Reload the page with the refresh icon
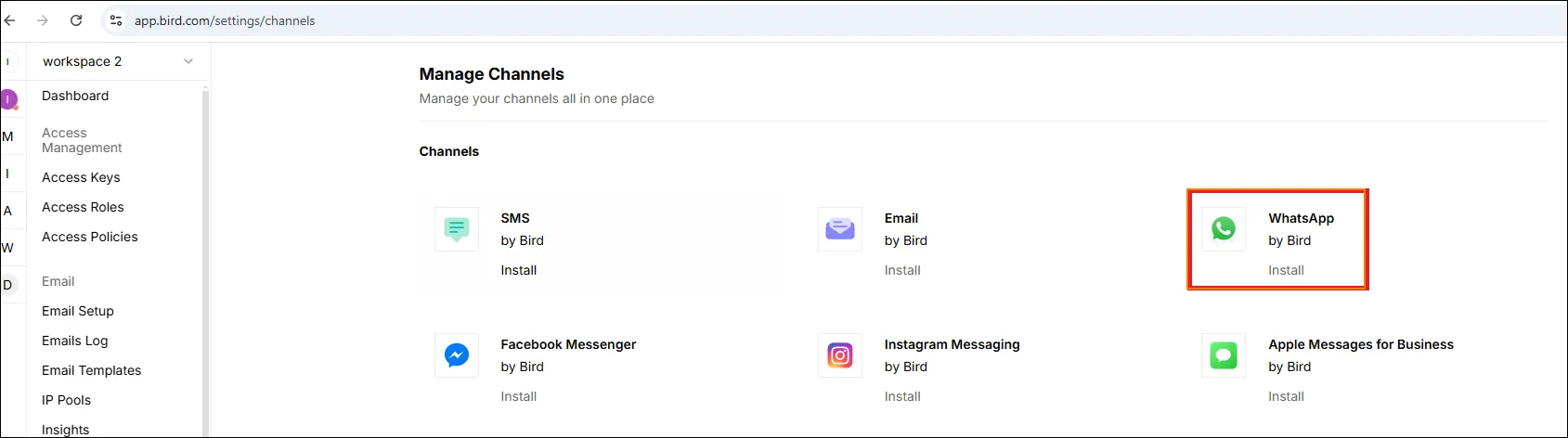The width and height of the screenshot is (1568, 438). point(76,20)
